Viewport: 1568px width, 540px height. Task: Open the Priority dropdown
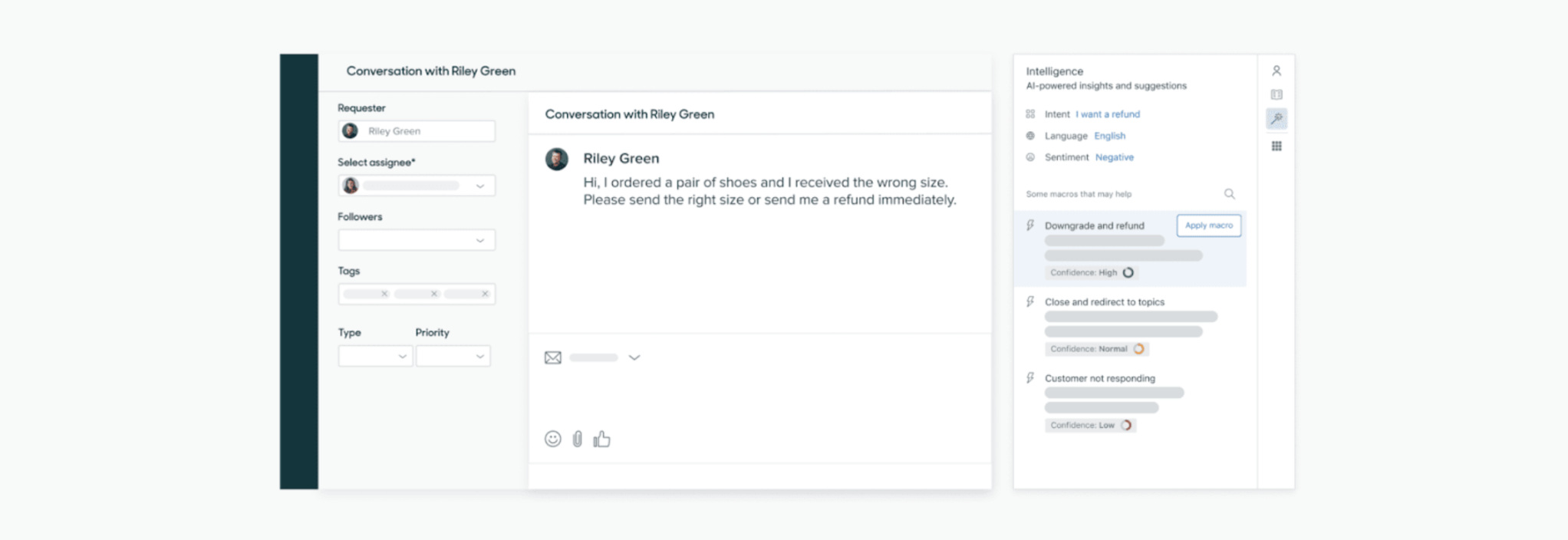[453, 356]
